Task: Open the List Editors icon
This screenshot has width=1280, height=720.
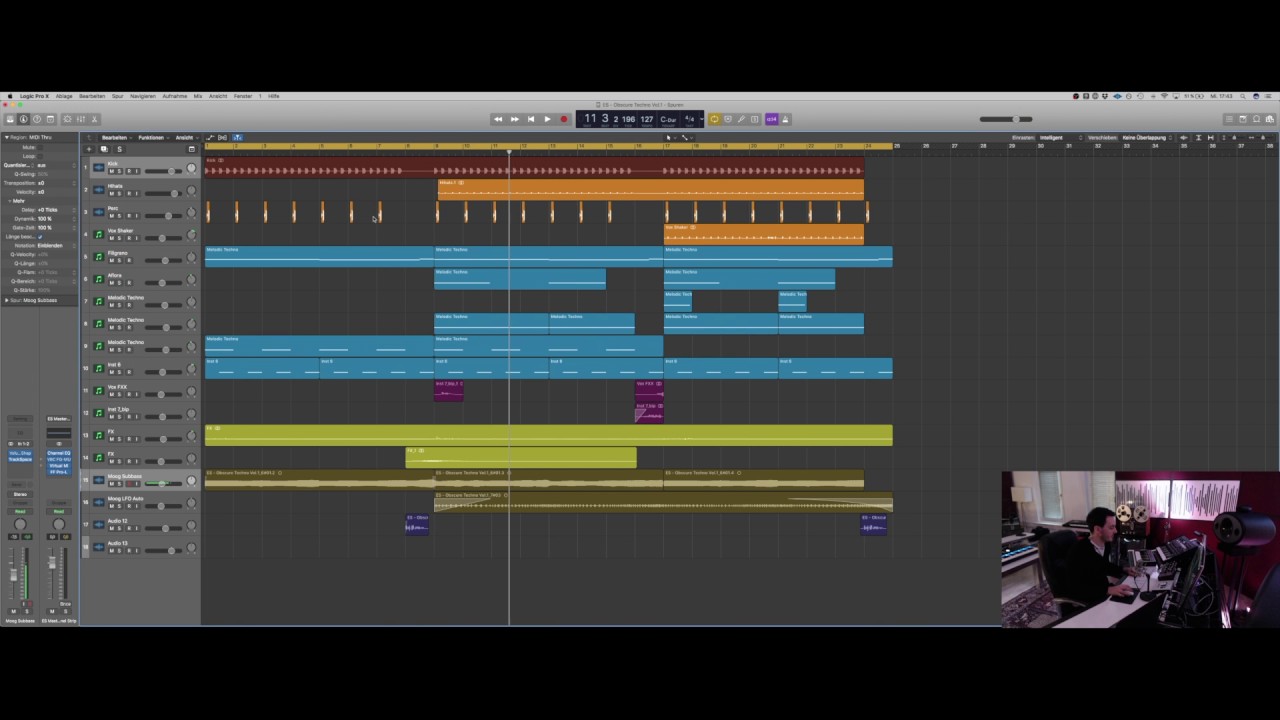Action: point(1229,119)
